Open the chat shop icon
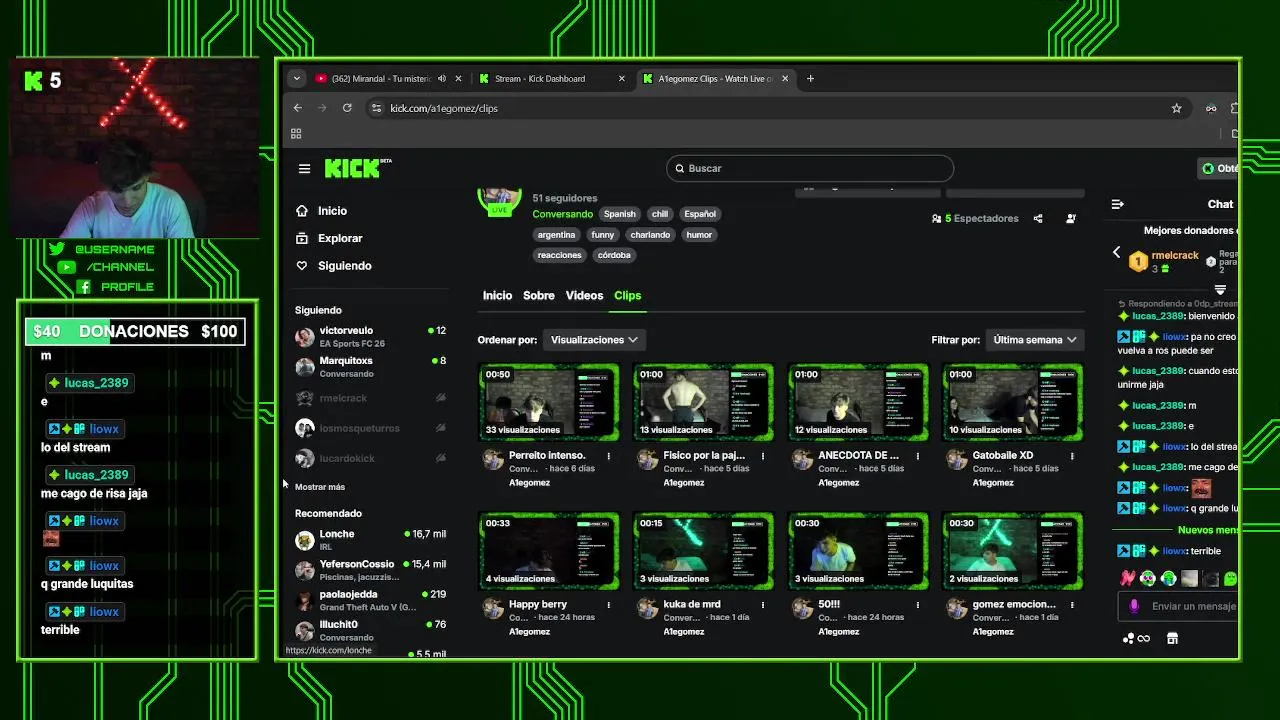 point(1172,638)
